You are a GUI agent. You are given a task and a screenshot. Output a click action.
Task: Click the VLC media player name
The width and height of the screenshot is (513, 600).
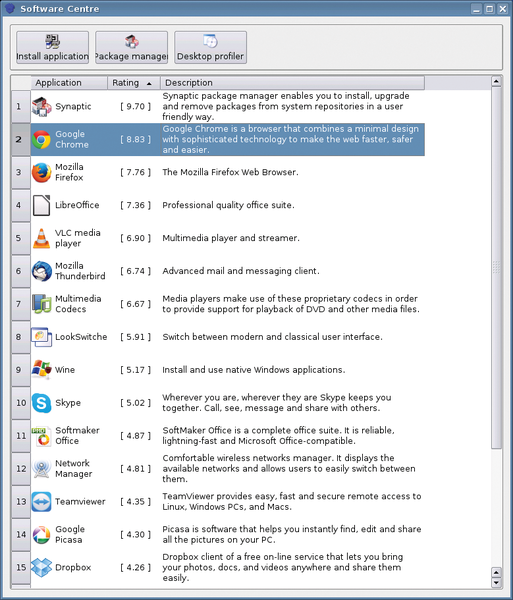tap(78, 238)
